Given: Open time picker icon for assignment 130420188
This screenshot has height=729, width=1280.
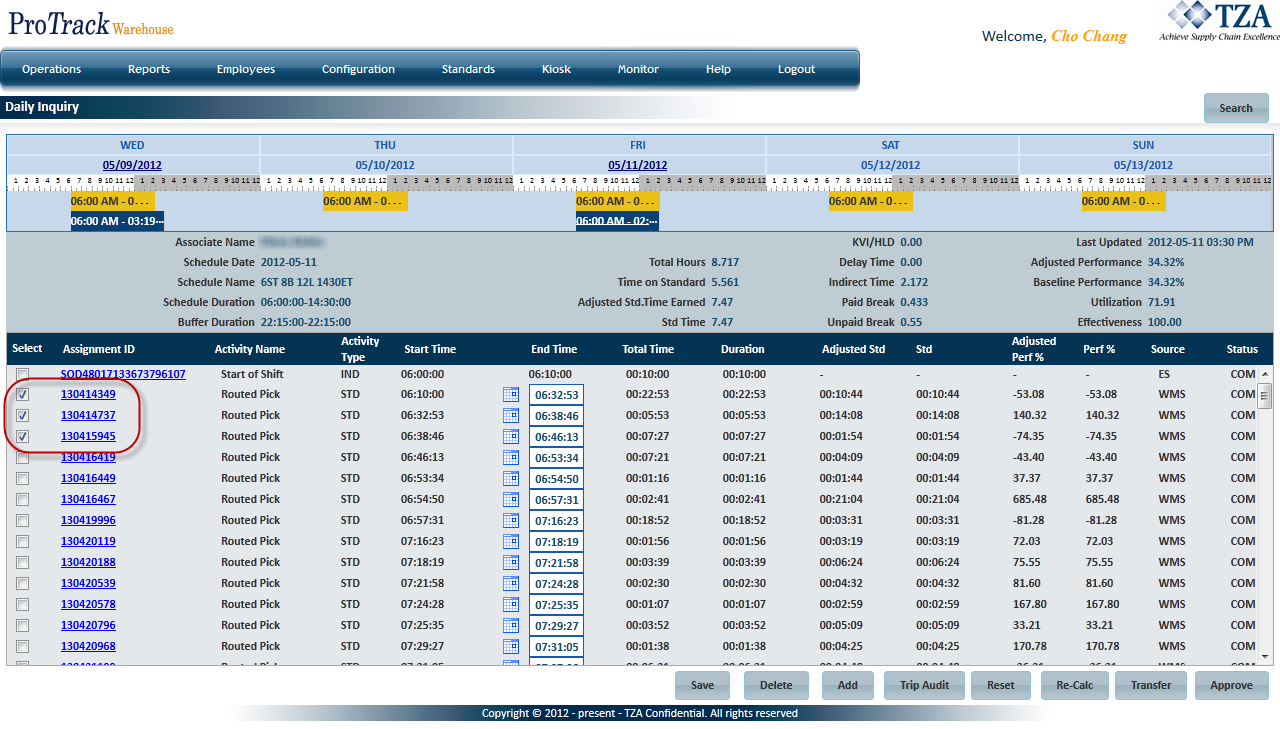Looking at the screenshot, I should tap(510, 563).
